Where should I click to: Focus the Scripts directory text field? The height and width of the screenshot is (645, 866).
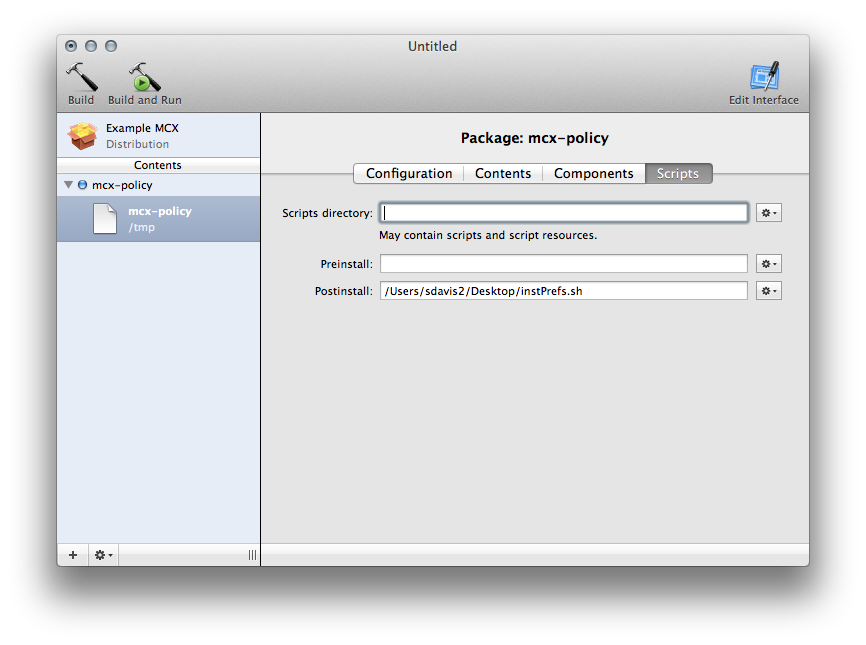coord(564,213)
